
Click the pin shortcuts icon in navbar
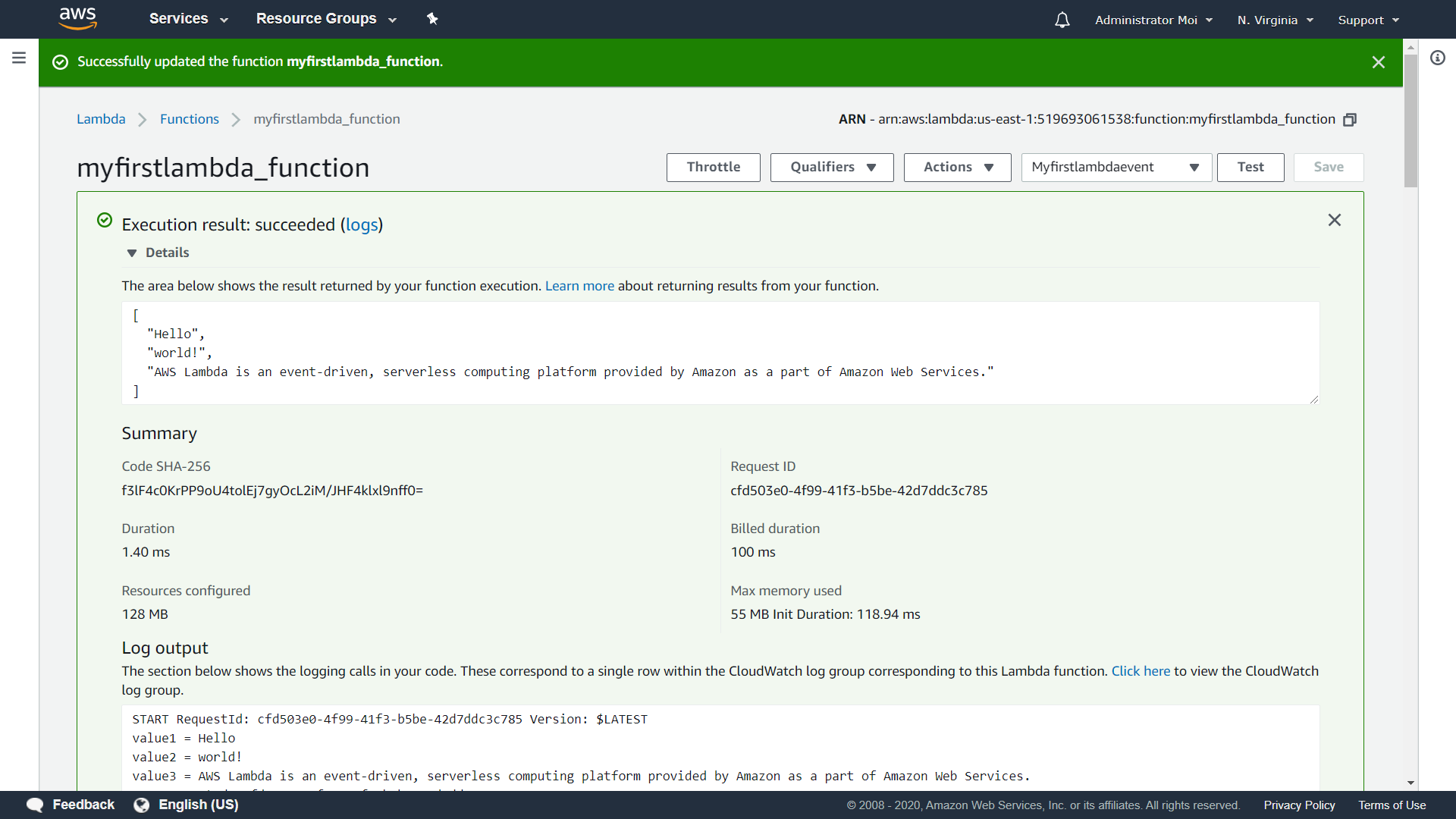[x=432, y=19]
